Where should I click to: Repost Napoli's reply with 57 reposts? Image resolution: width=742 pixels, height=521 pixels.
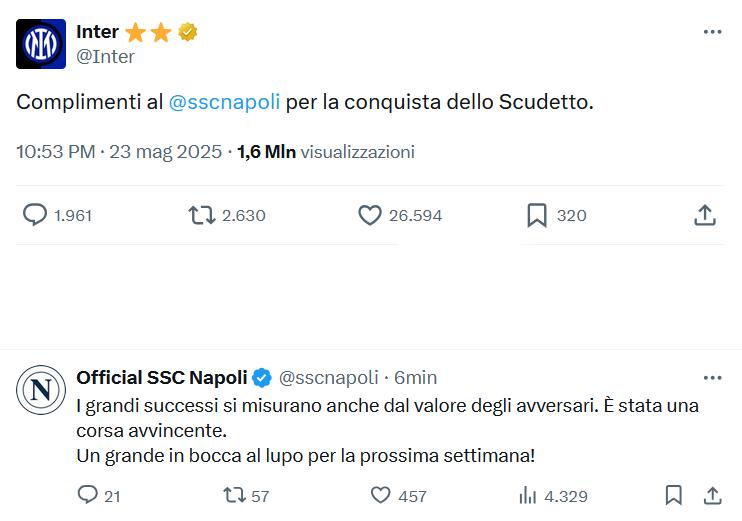coord(235,495)
